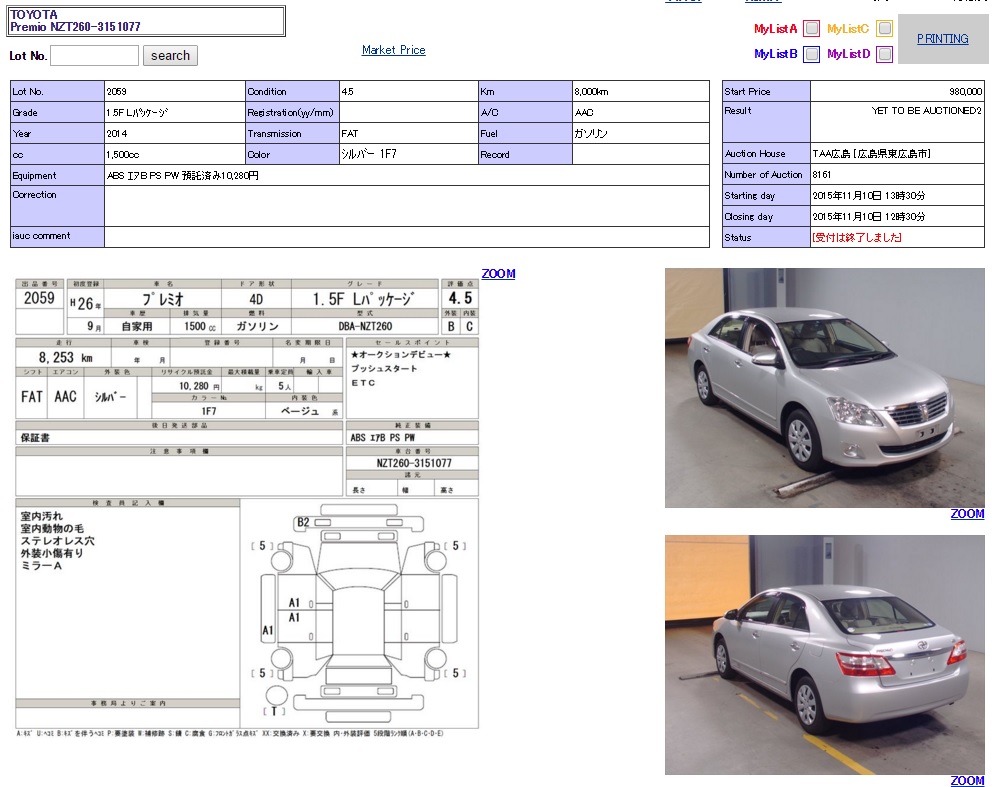Tick the MyListB checkbox
The width and height of the screenshot is (995, 787).
coord(812,54)
